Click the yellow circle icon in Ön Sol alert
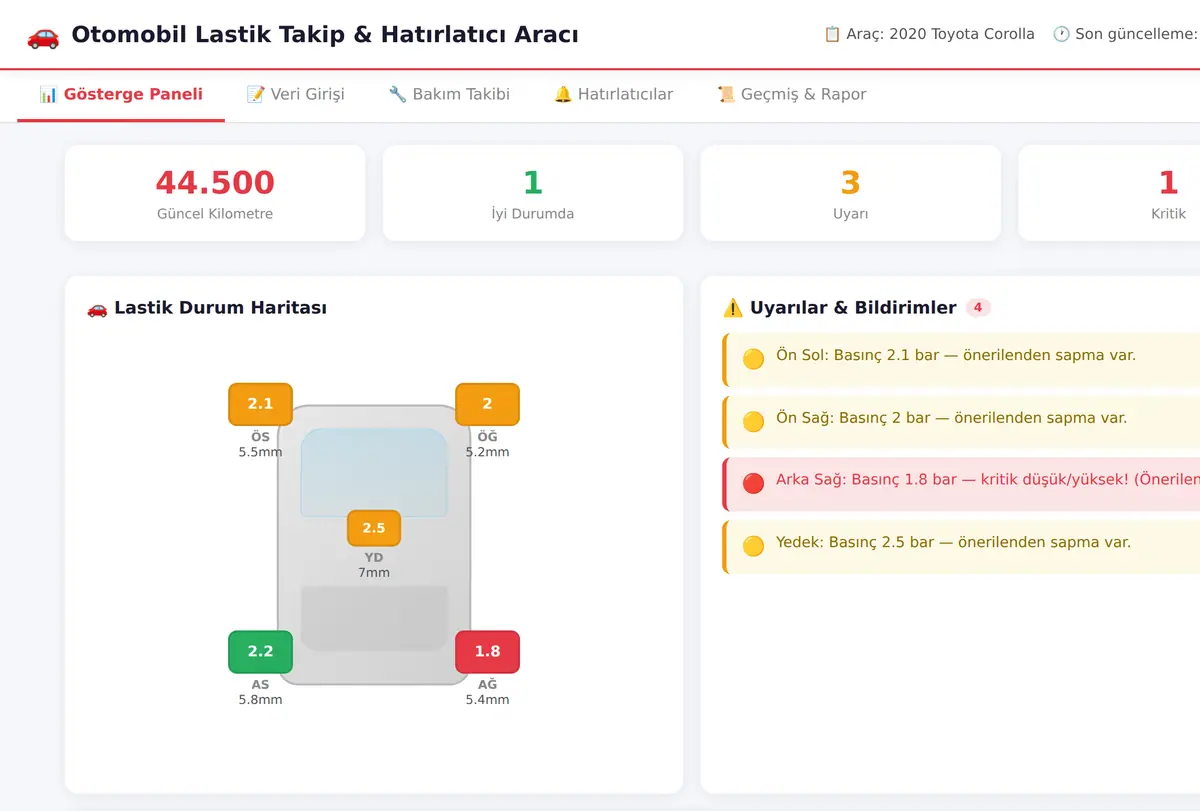 tap(753, 358)
